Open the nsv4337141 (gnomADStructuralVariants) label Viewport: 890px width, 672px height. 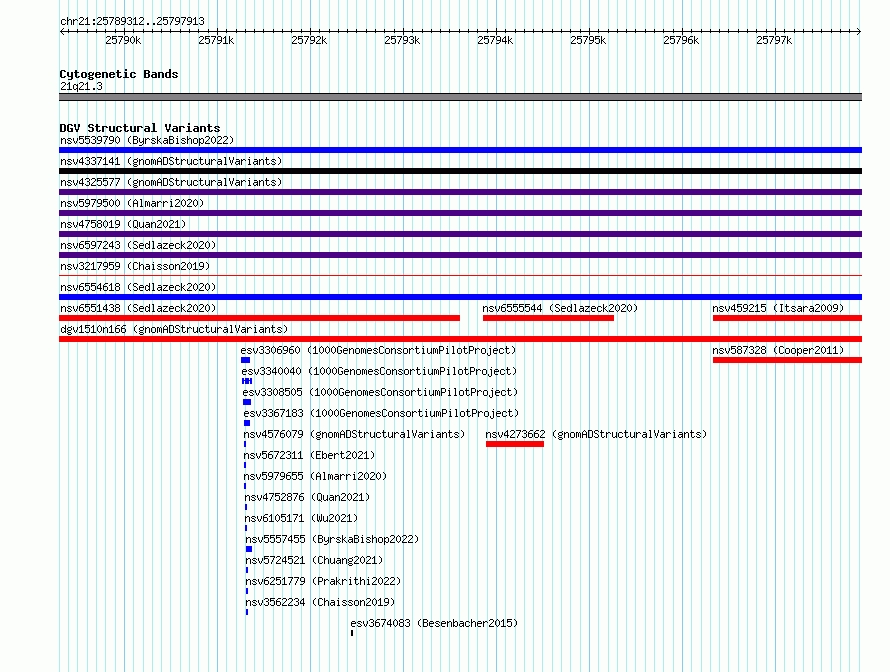(171, 161)
